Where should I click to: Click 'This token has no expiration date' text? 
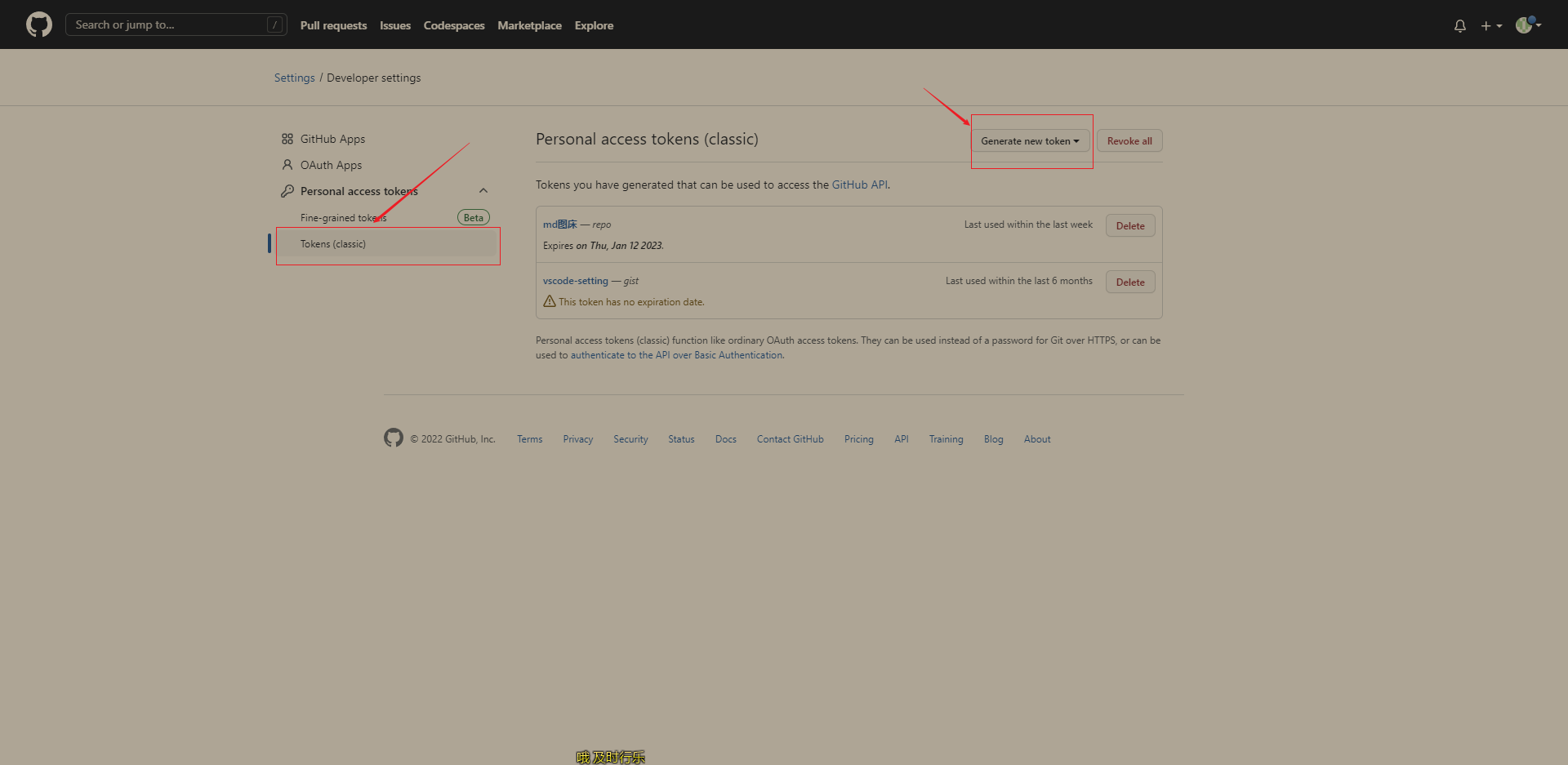pyautogui.click(x=631, y=302)
